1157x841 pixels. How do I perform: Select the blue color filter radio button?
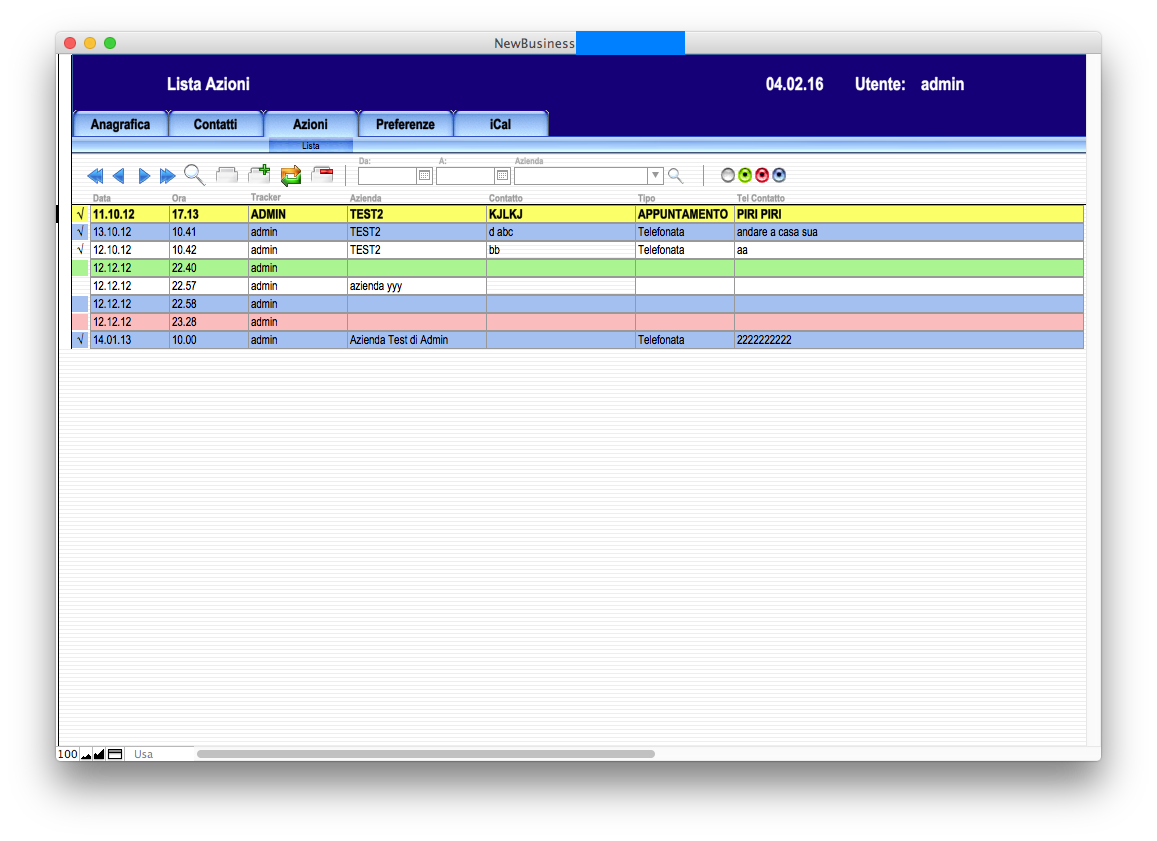[778, 175]
